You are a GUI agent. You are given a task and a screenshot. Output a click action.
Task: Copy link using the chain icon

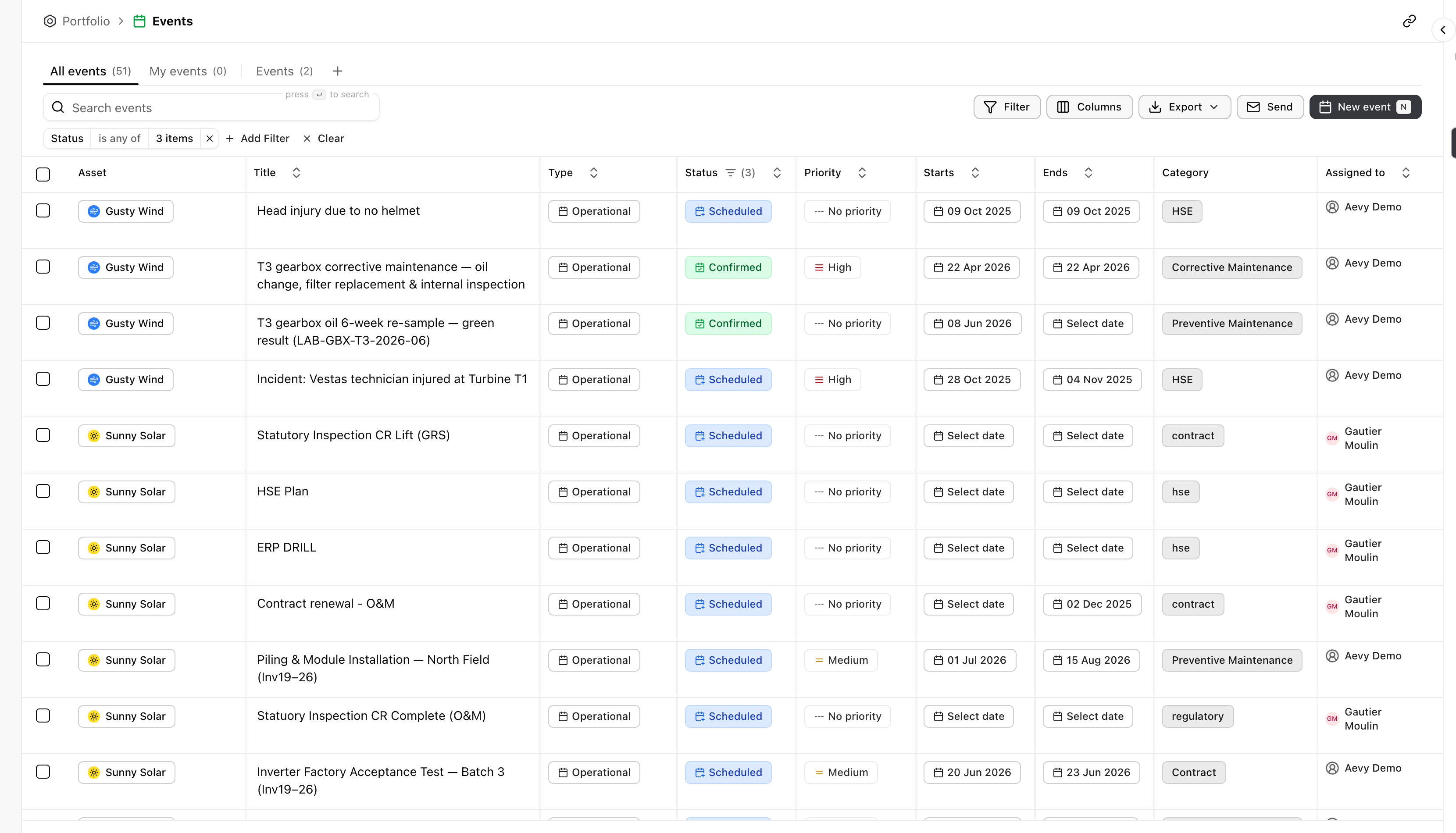tap(1409, 21)
